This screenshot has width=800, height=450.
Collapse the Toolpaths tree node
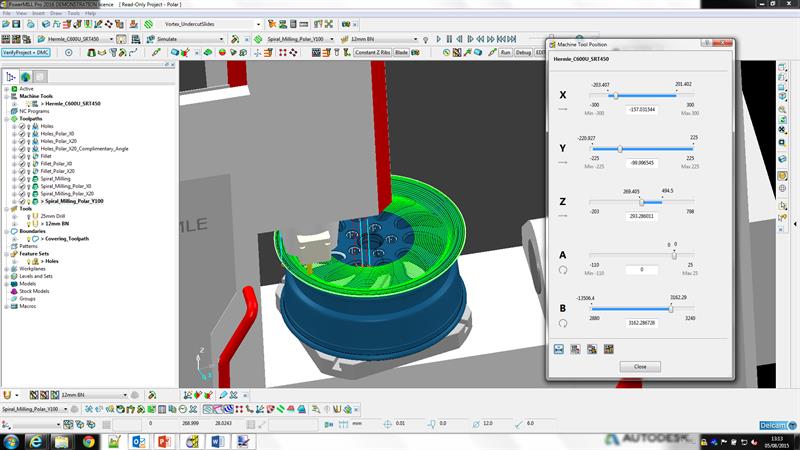tap(7, 118)
